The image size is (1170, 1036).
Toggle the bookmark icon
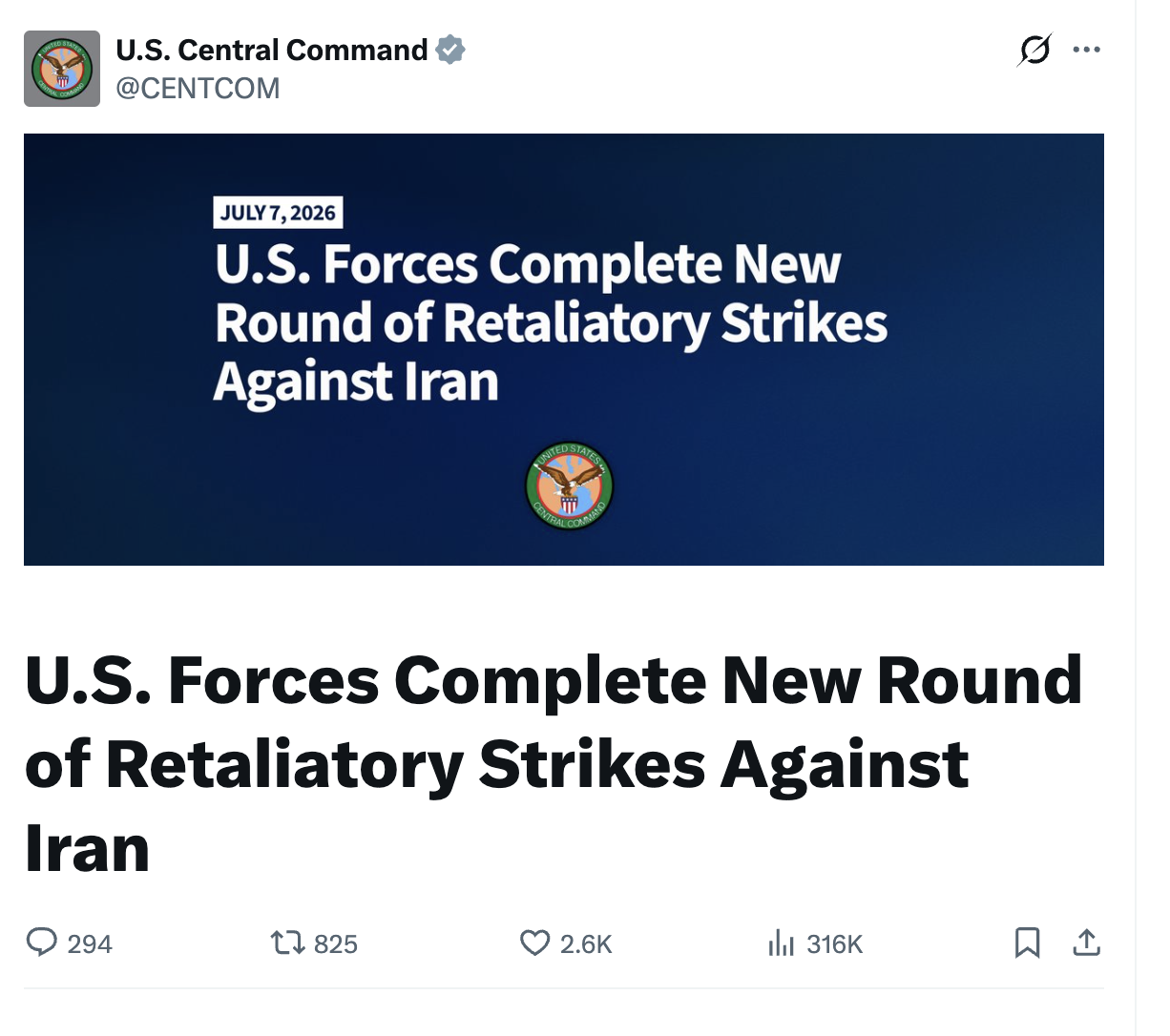[x=1028, y=943]
